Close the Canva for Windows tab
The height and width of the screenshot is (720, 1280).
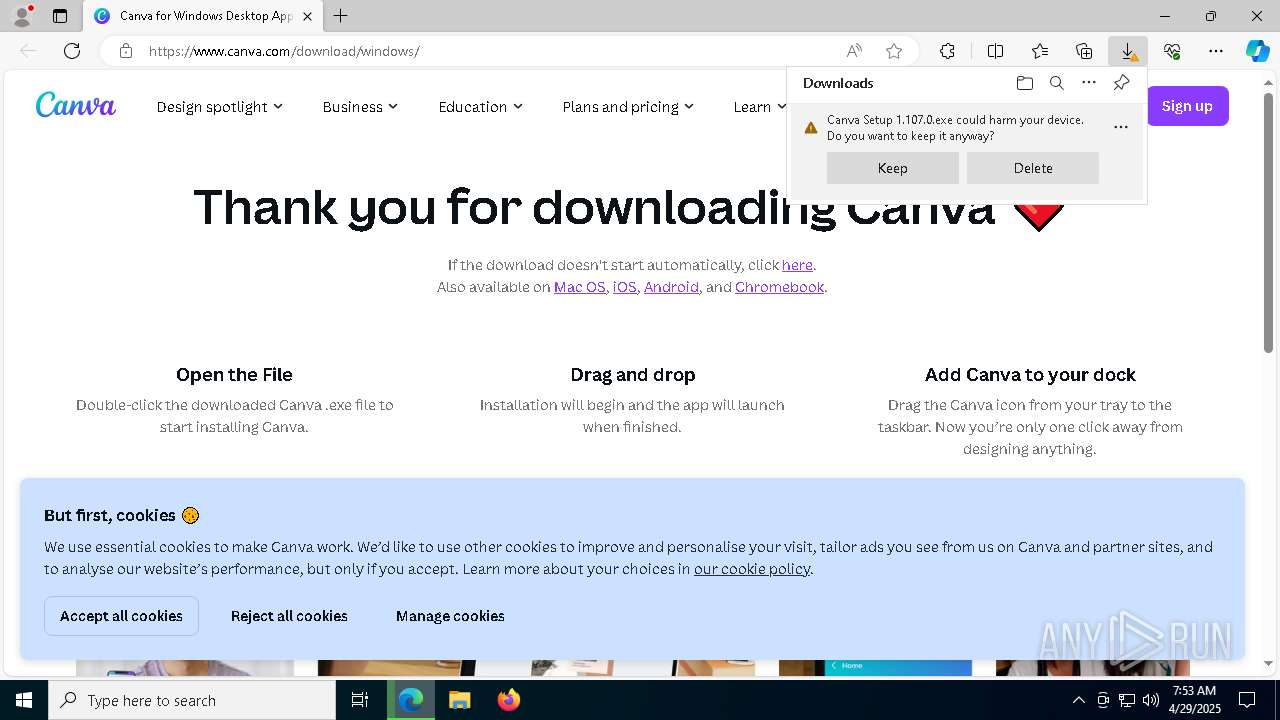308,16
